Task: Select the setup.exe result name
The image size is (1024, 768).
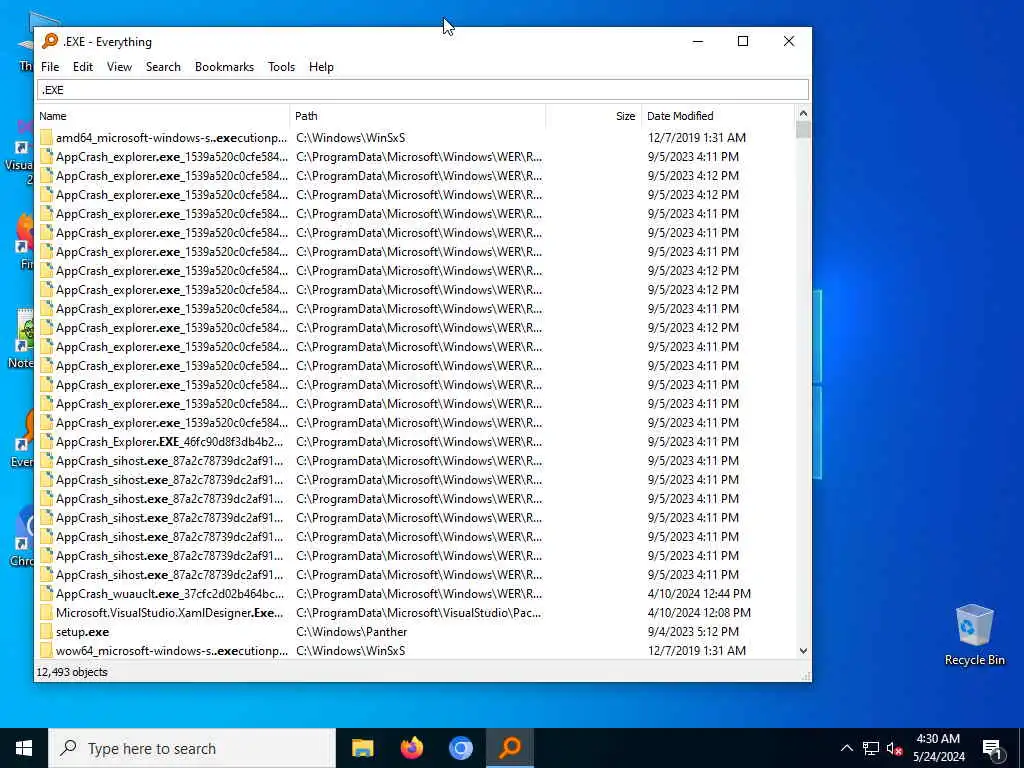Action: [x=82, y=632]
